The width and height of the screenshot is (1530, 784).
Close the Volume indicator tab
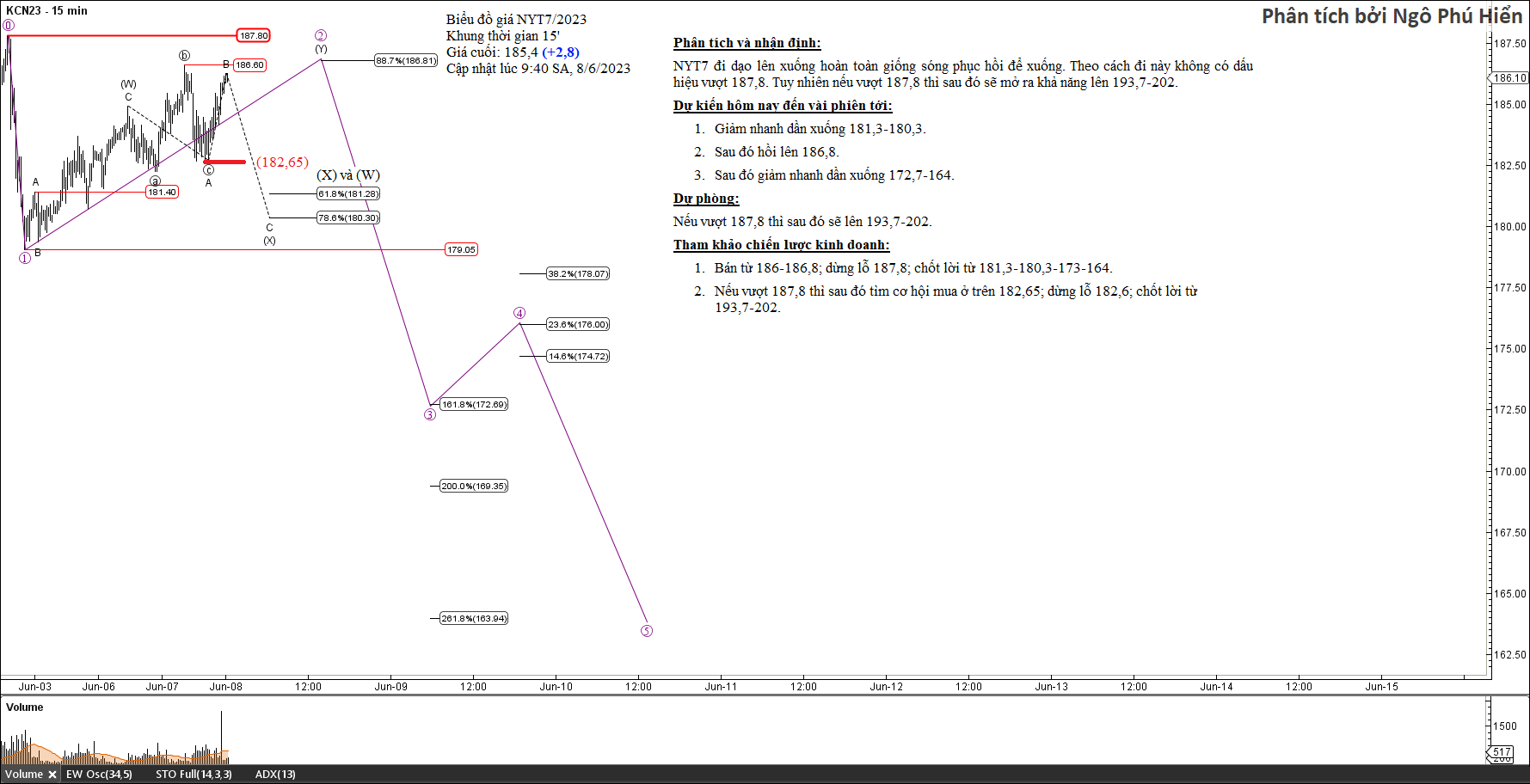(52, 775)
